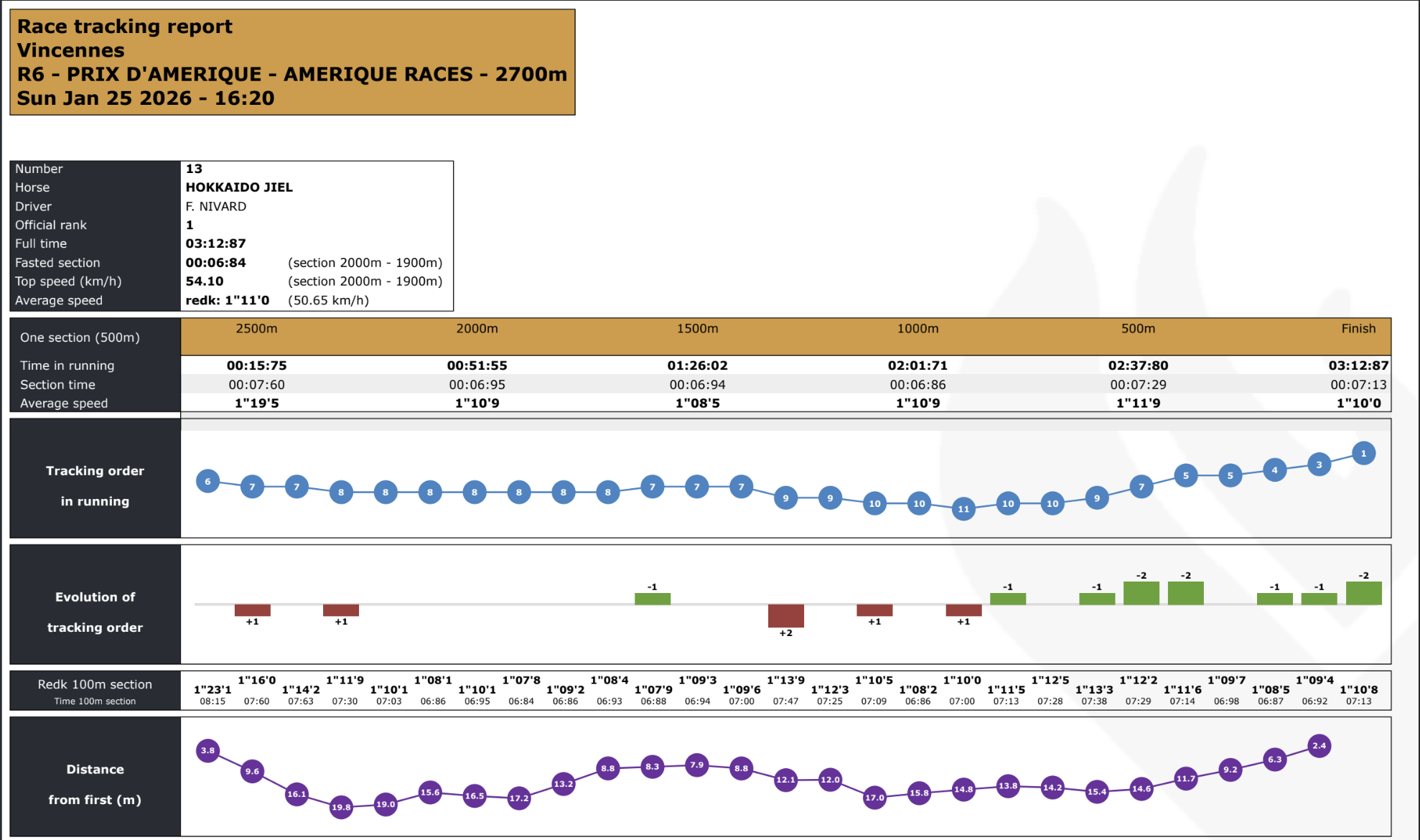Screen dimensions: 1420x840
Task: Click the blue tracking order circle showing 3
Action: pyautogui.click(x=1319, y=465)
